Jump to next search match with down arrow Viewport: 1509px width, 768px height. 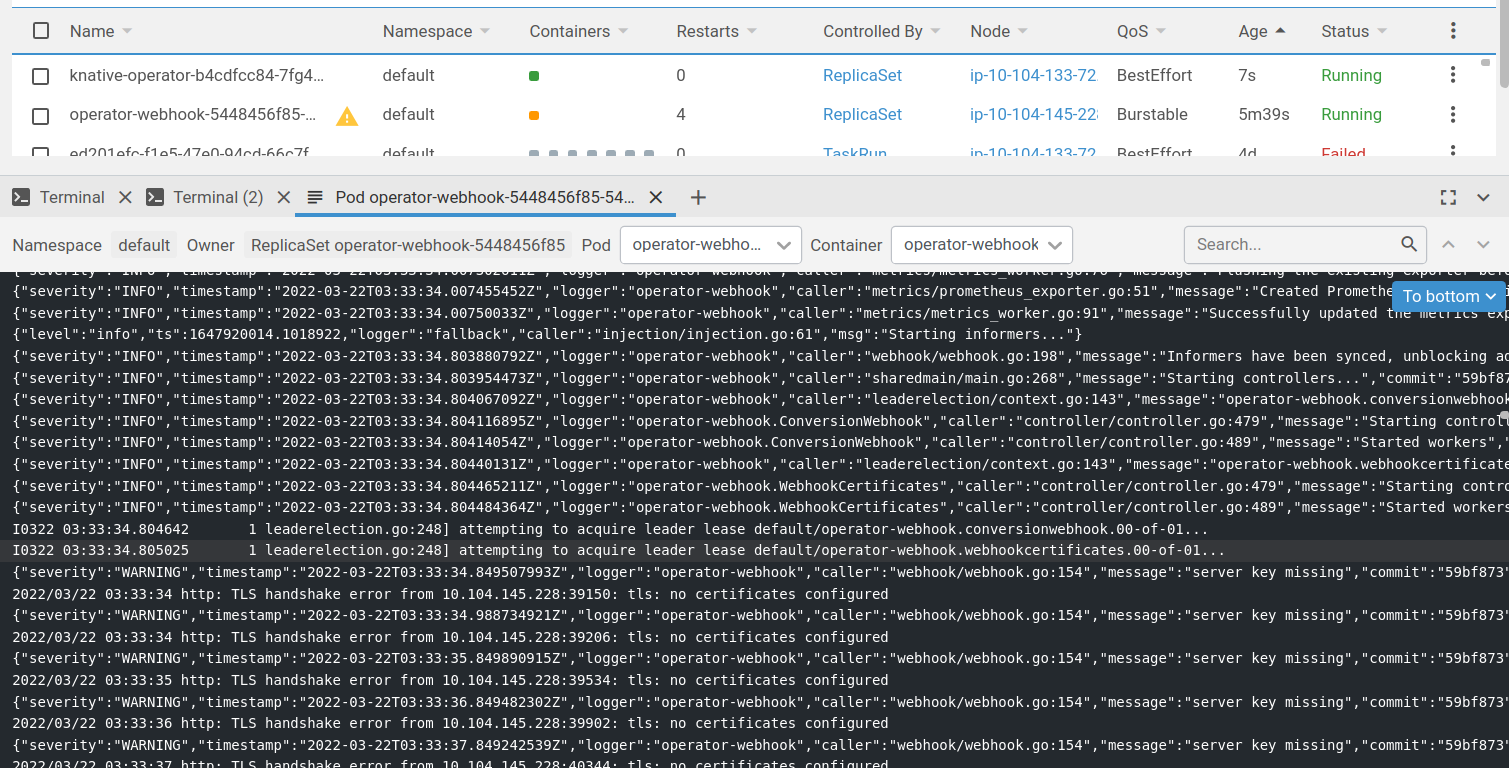1483,244
